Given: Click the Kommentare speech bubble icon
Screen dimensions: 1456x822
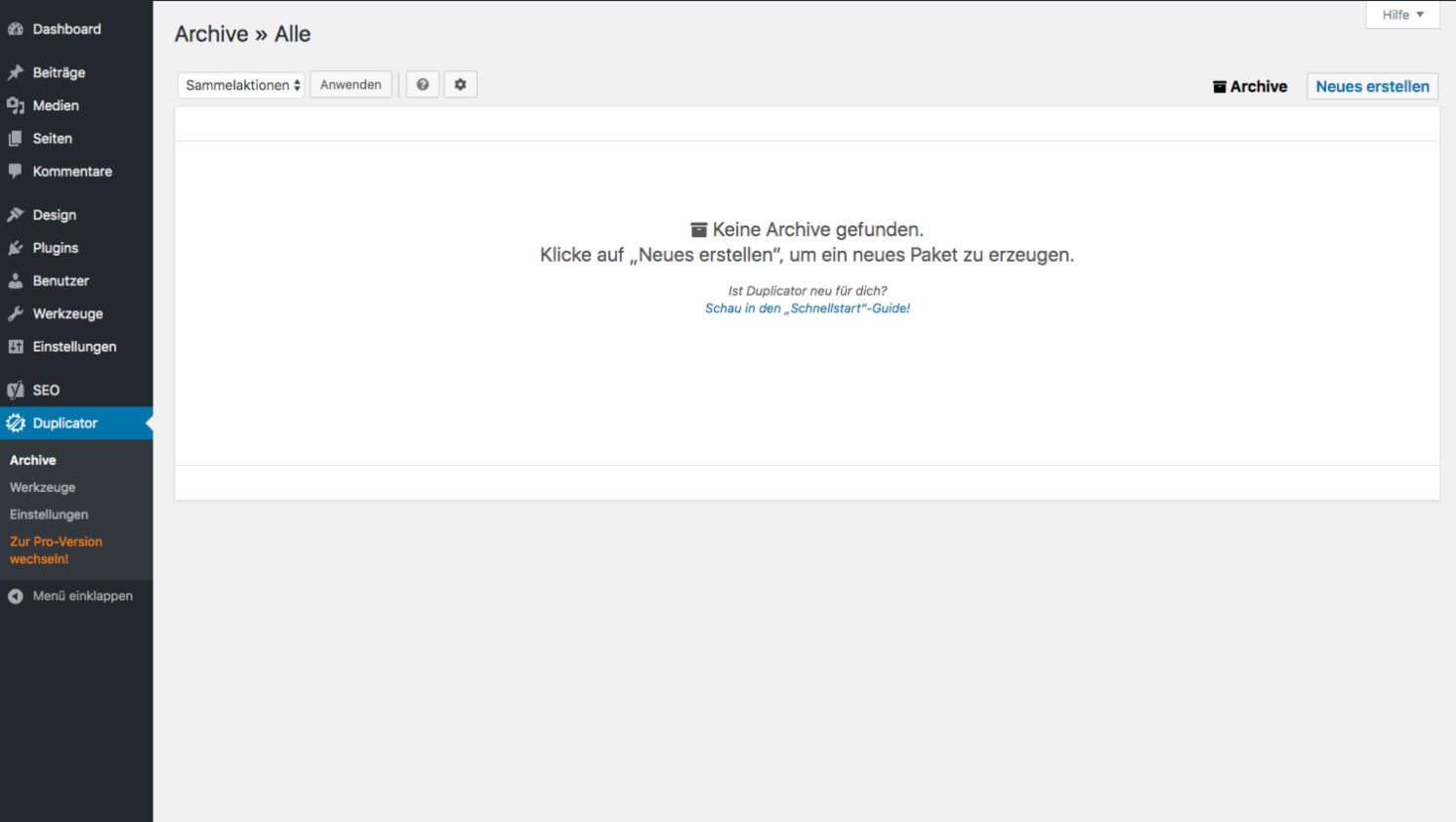Looking at the screenshot, I should [16, 171].
